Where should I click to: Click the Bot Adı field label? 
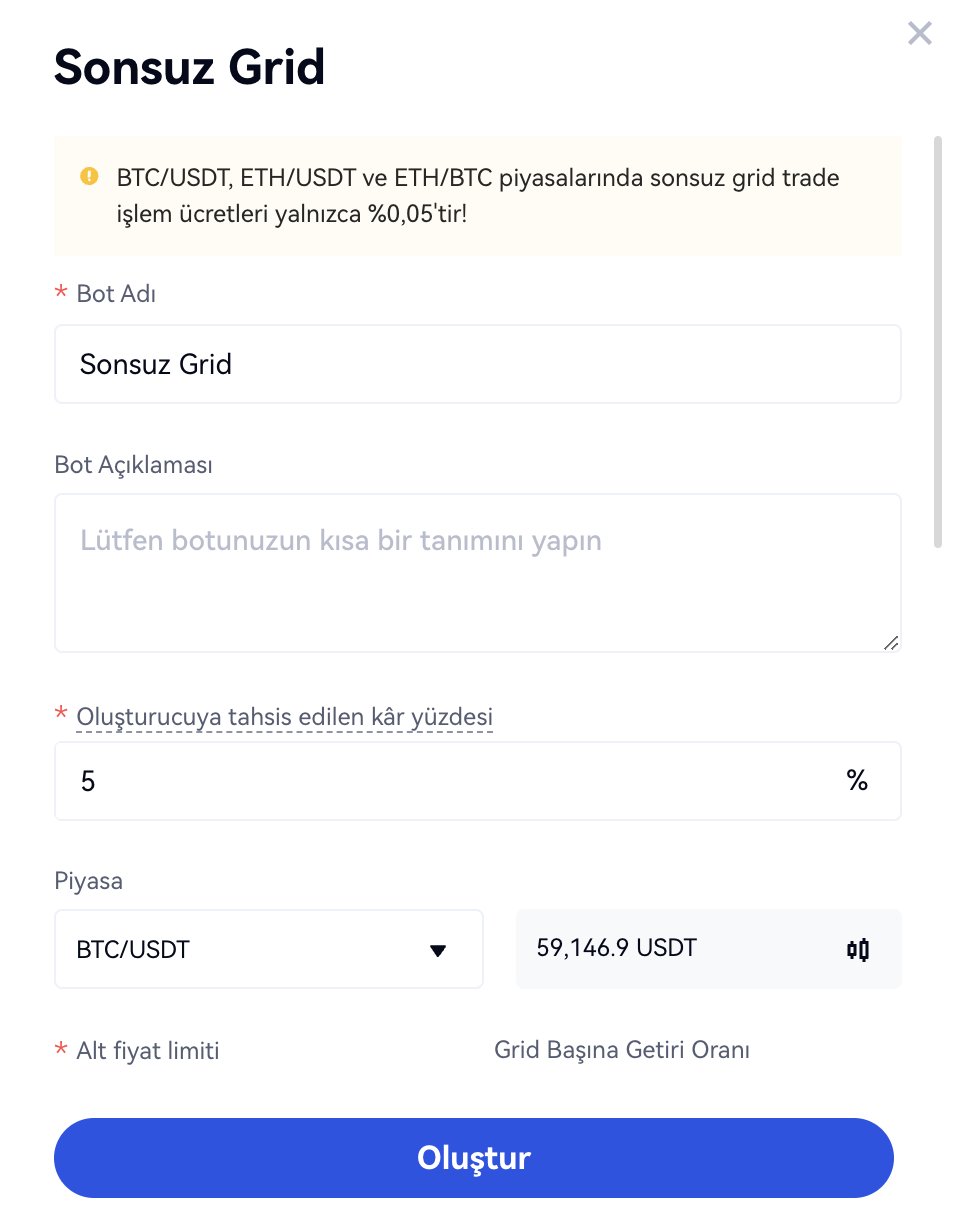pos(116,294)
